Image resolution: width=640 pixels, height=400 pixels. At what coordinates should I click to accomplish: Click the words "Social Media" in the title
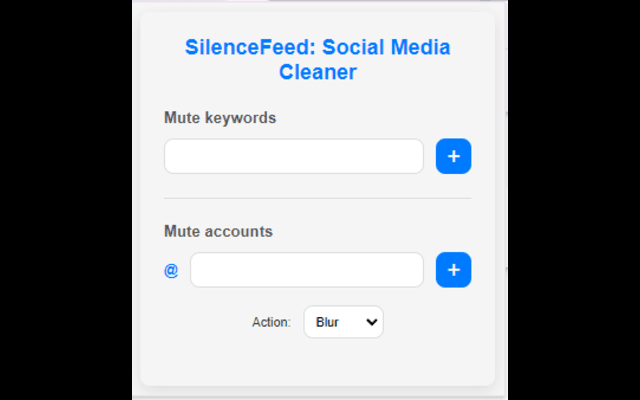(x=386, y=47)
